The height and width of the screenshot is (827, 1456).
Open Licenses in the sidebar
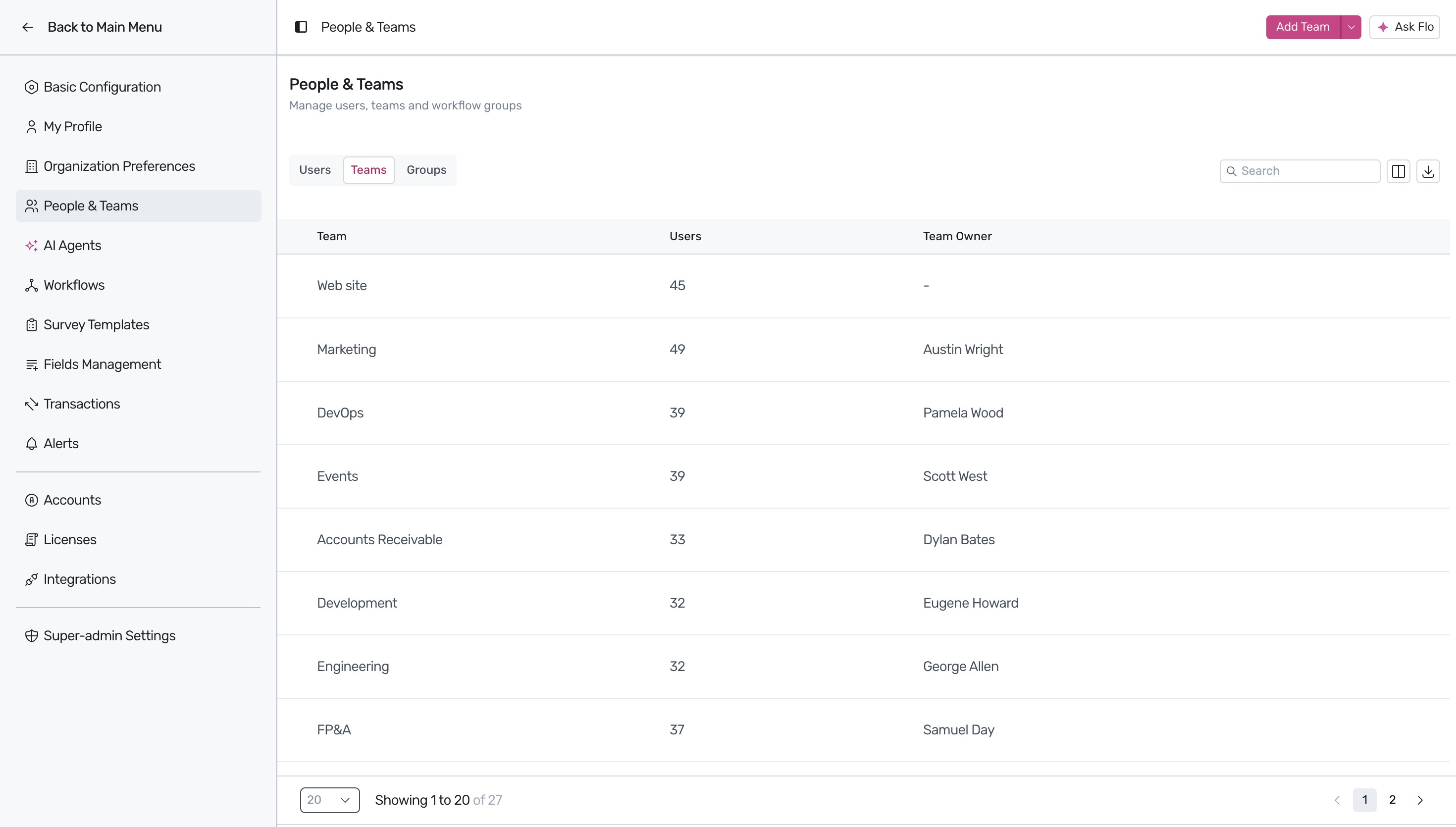coord(139,540)
